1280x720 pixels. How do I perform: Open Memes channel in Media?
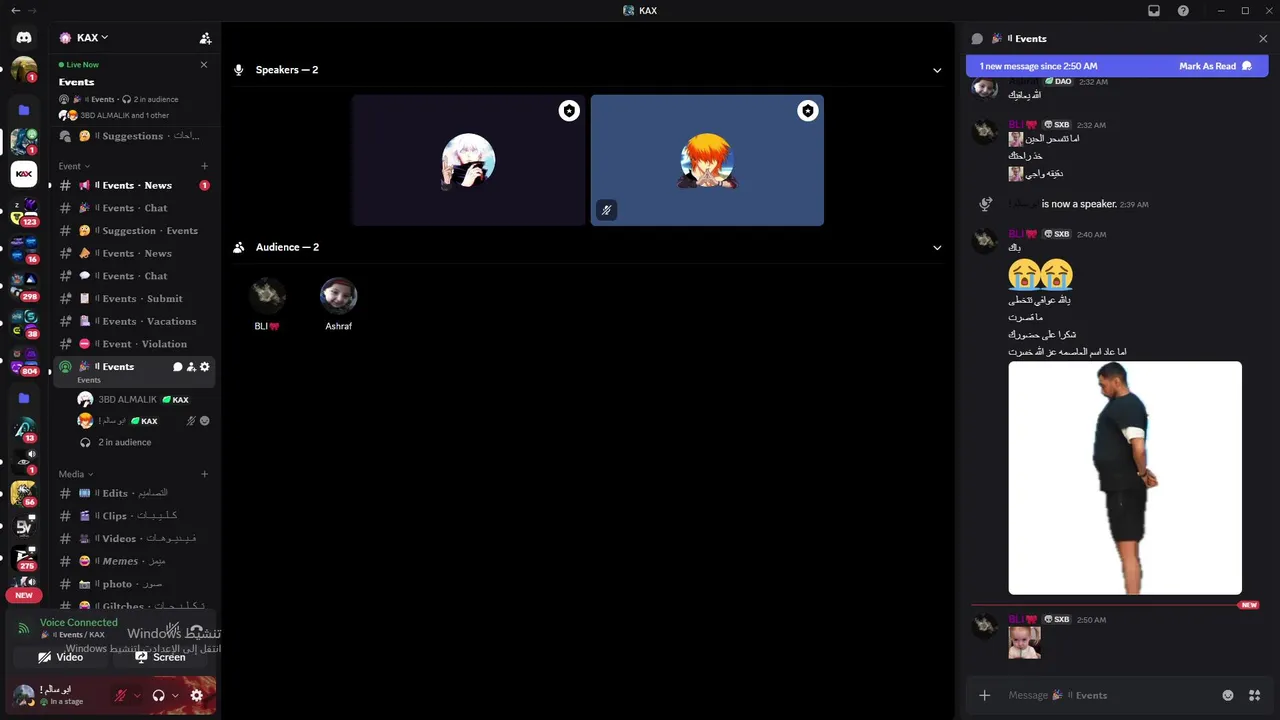[x=134, y=561]
